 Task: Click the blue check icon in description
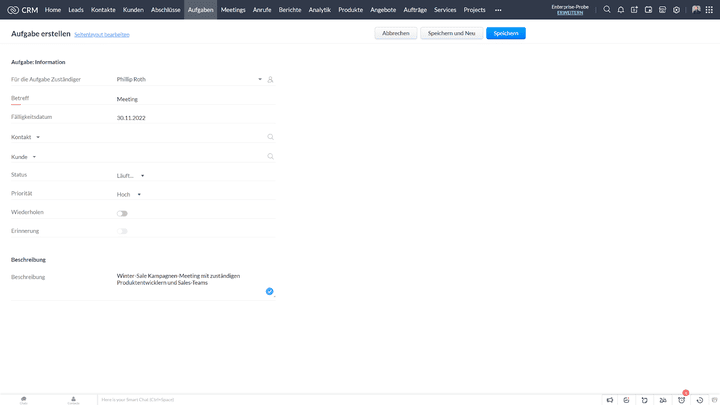point(270,291)
